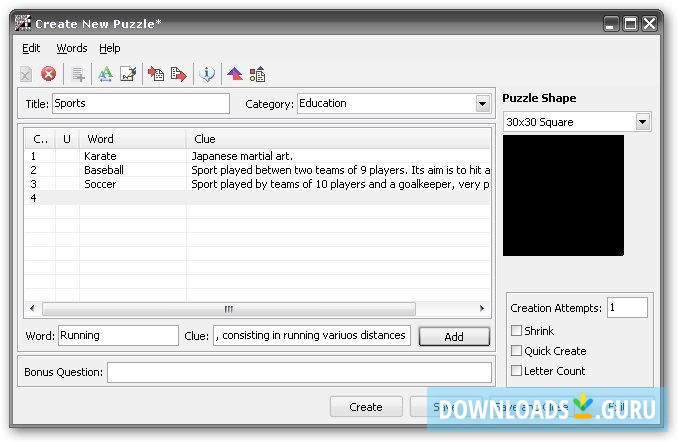Click the blue-red up arrow toolbar icon

pos(235,74)
